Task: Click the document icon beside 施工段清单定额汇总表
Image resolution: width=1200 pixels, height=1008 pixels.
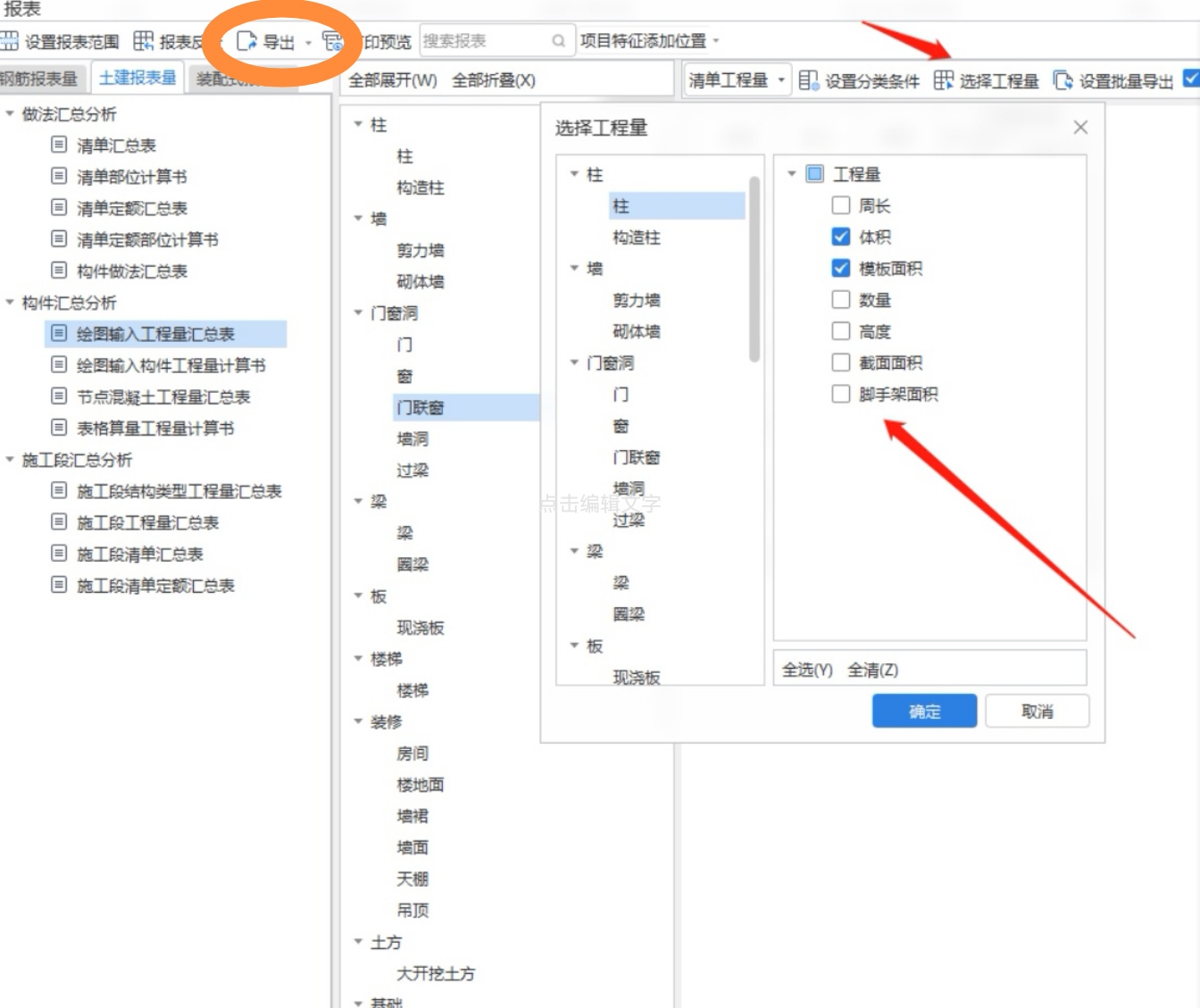Action: click(x=59, y=585)
